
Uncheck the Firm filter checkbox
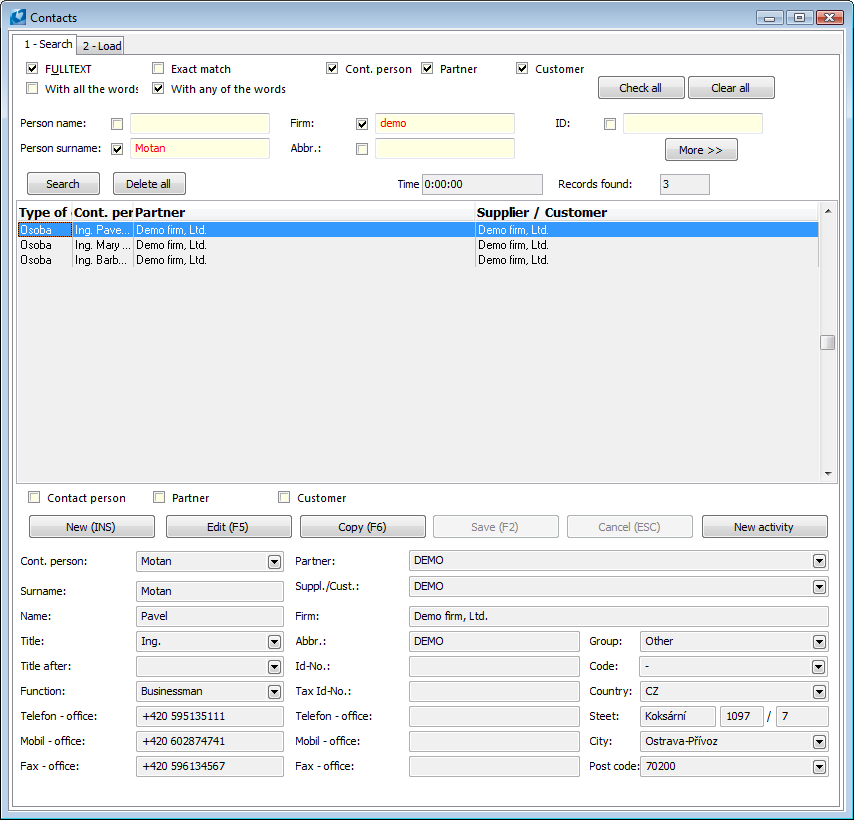coord(362,124)
